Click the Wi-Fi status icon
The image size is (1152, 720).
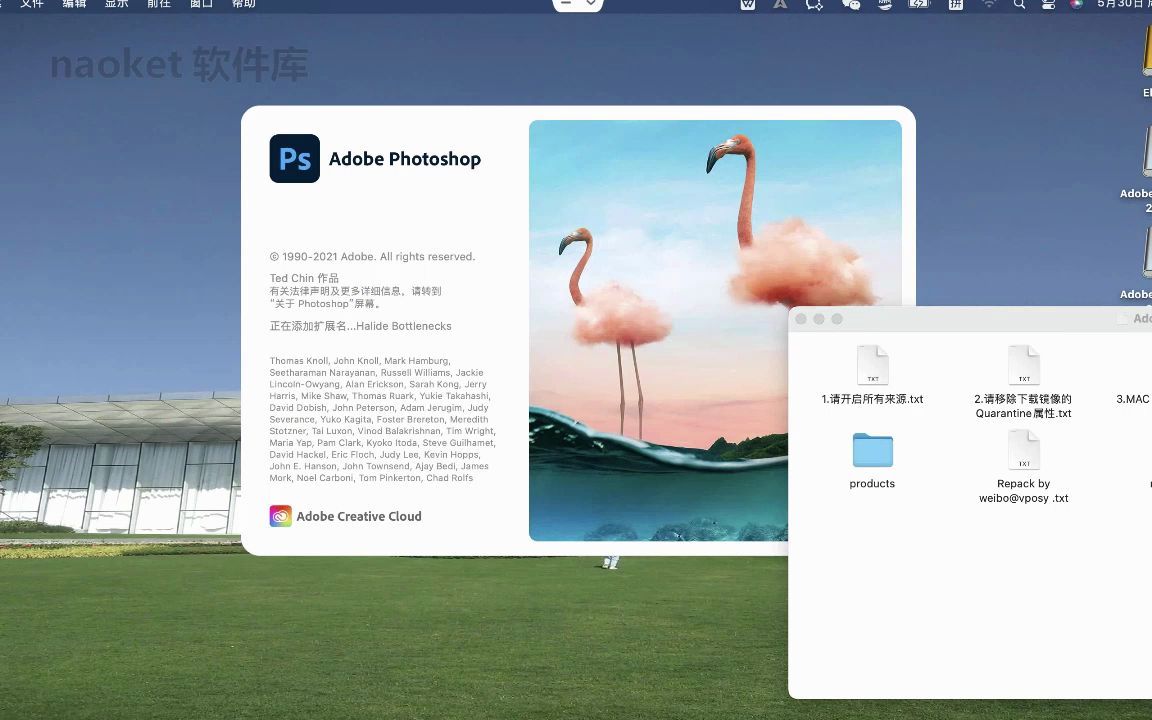click(x=989, y=4)
